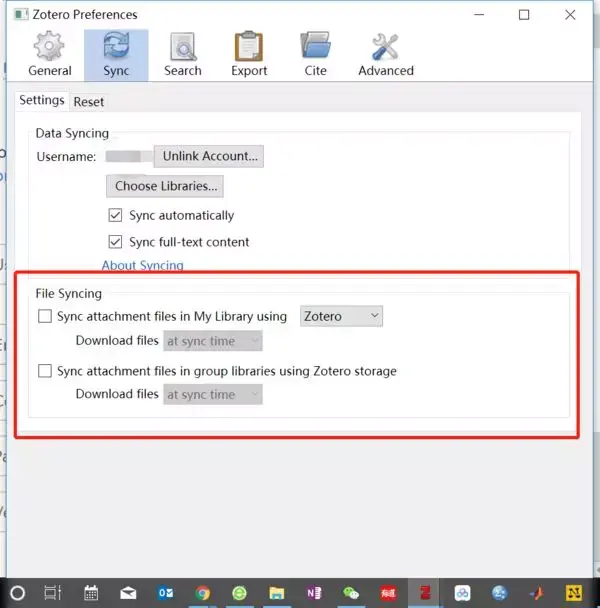Open the Advanced preferences pane
This screenshot has height=608, width=600.
click(x=386, y=55)
